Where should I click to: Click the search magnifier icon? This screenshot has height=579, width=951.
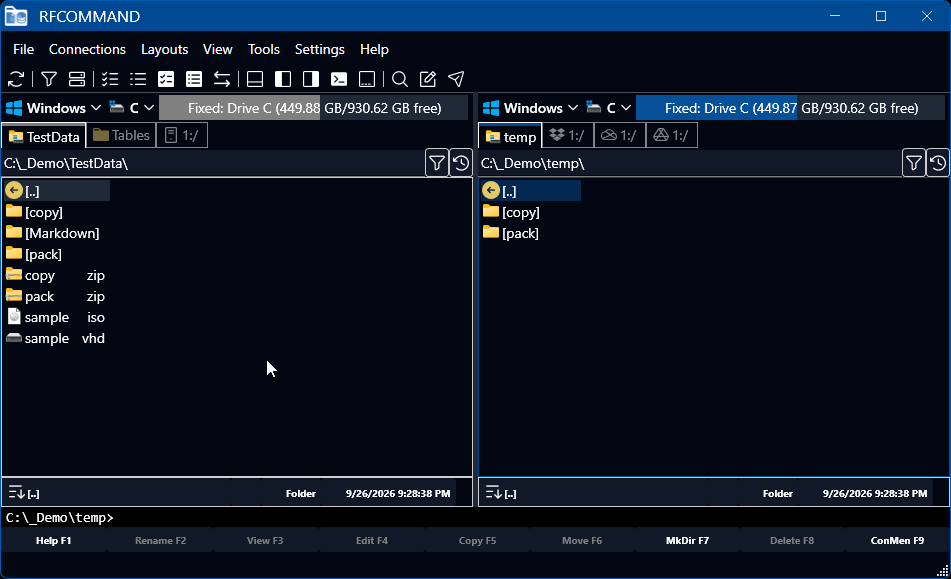click(400, 79)
